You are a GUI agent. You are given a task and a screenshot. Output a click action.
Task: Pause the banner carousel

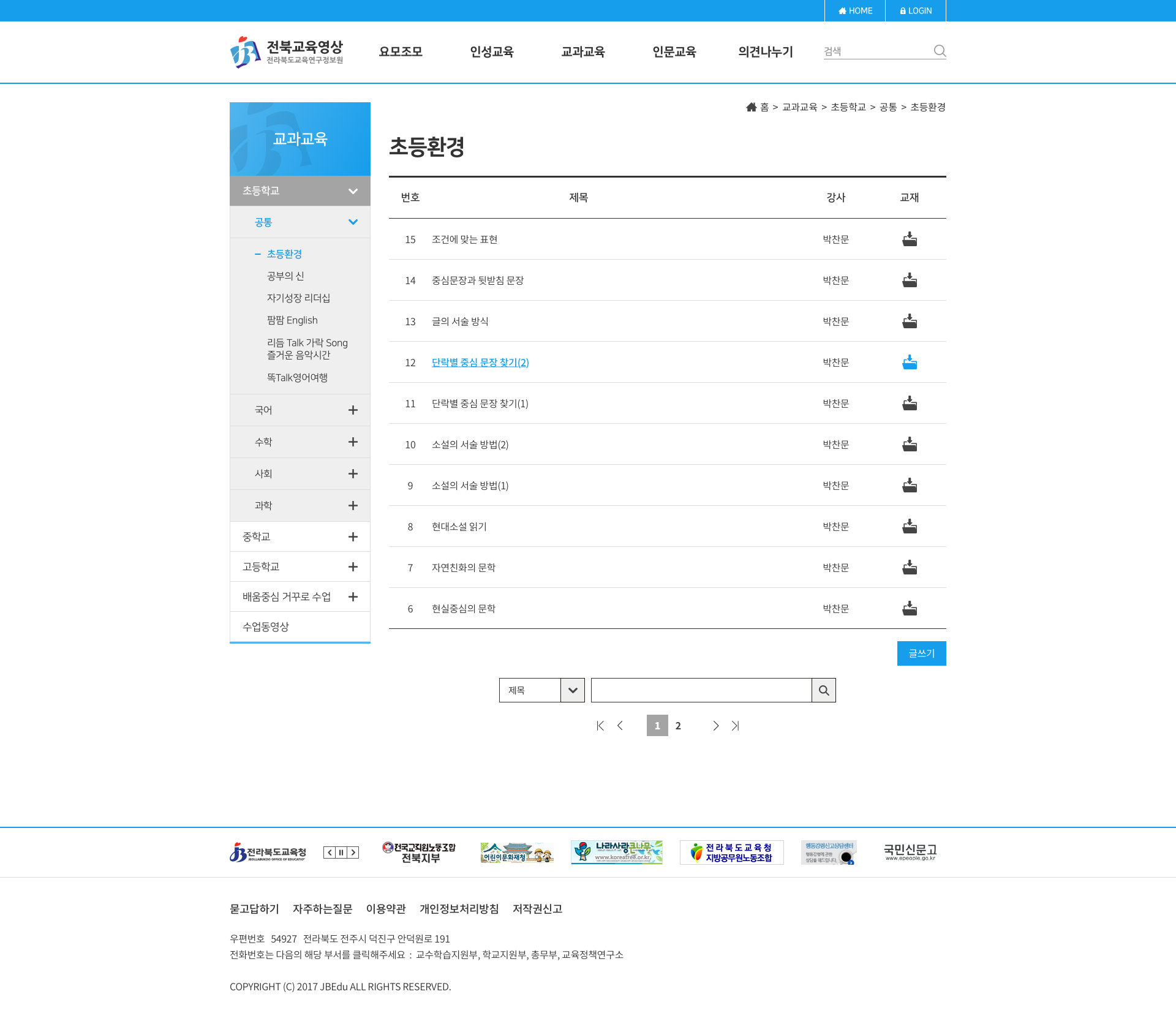[341, 852]
